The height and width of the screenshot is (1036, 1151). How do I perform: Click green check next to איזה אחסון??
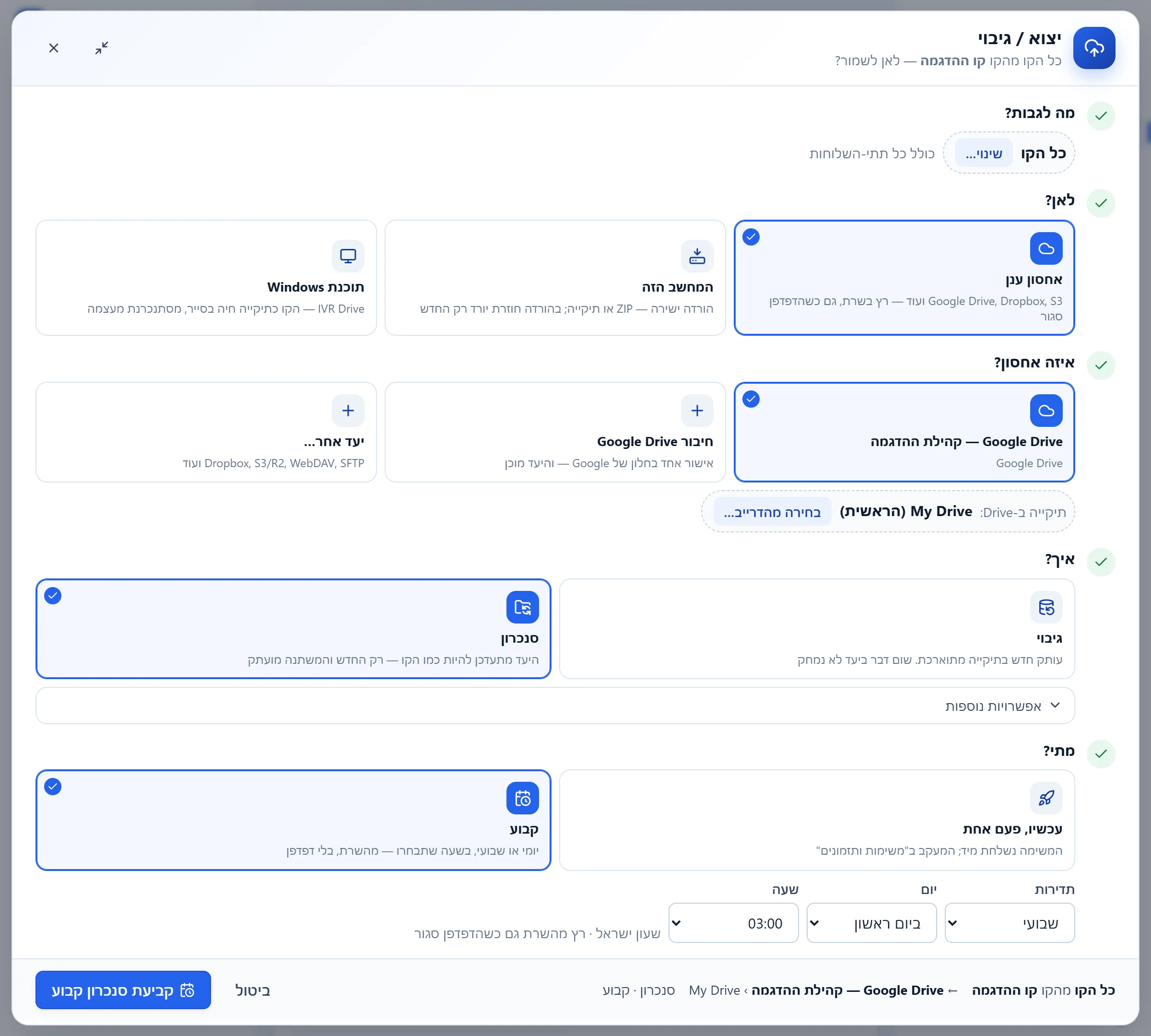1100,365
